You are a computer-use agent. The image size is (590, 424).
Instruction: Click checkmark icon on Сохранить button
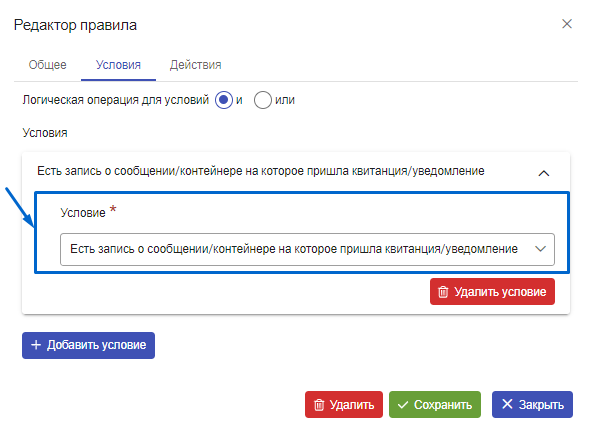coord(403,405)
